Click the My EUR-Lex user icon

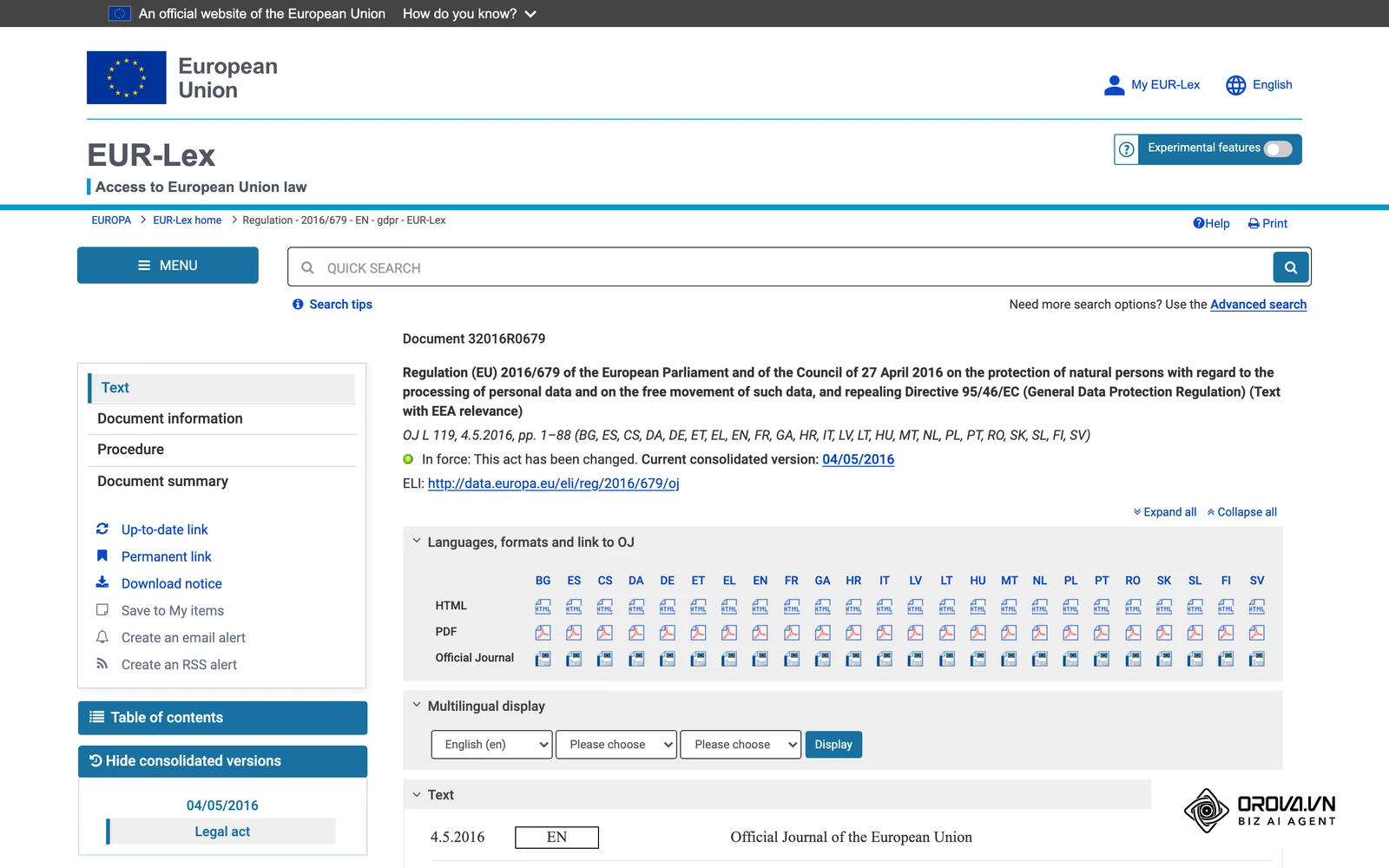(1114, 85)
